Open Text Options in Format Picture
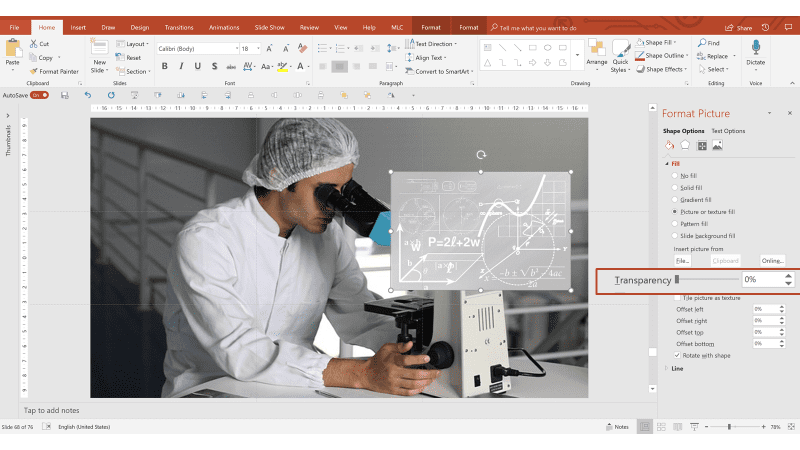Image resolution: width=800 pixels, height=450 pixels. (x=728, y=131)
